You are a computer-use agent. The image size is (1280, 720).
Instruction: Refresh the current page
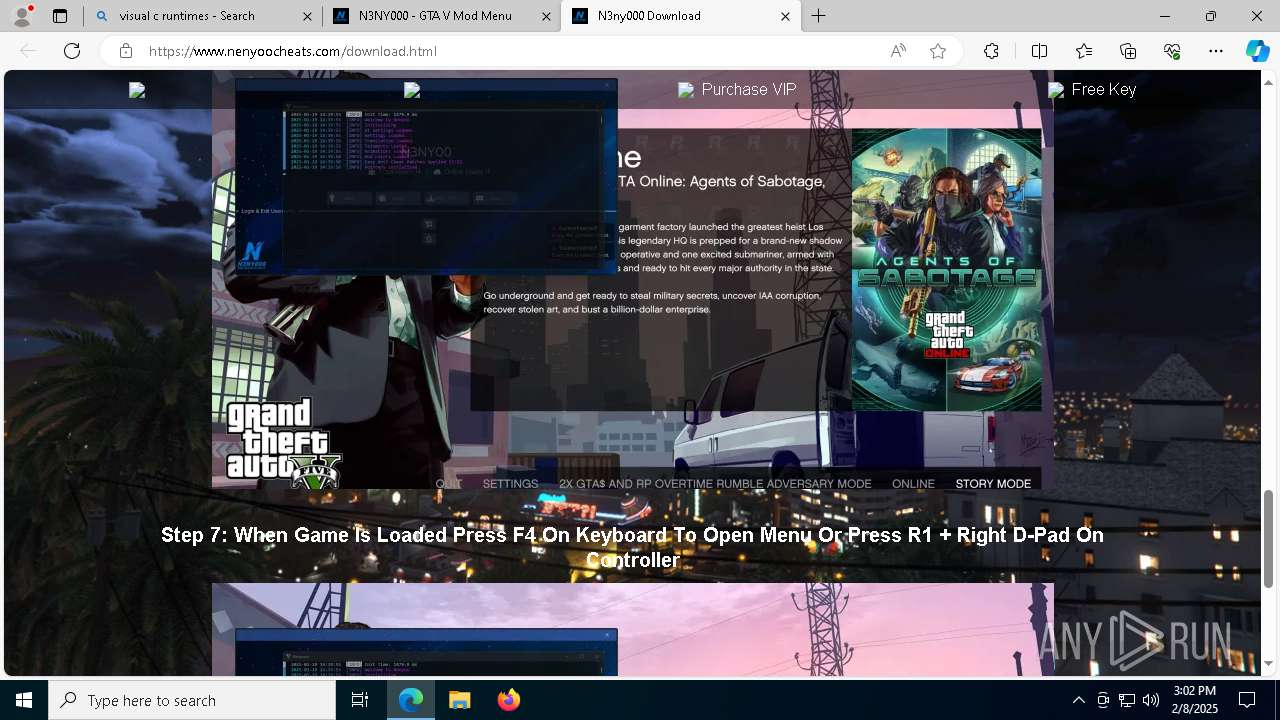[x=72, y=51]
